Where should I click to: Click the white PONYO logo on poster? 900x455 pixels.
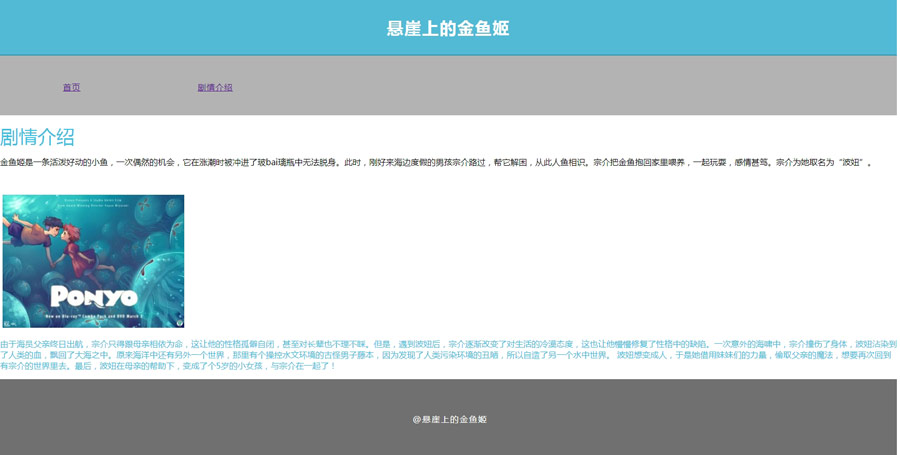(x=93, y=297)
